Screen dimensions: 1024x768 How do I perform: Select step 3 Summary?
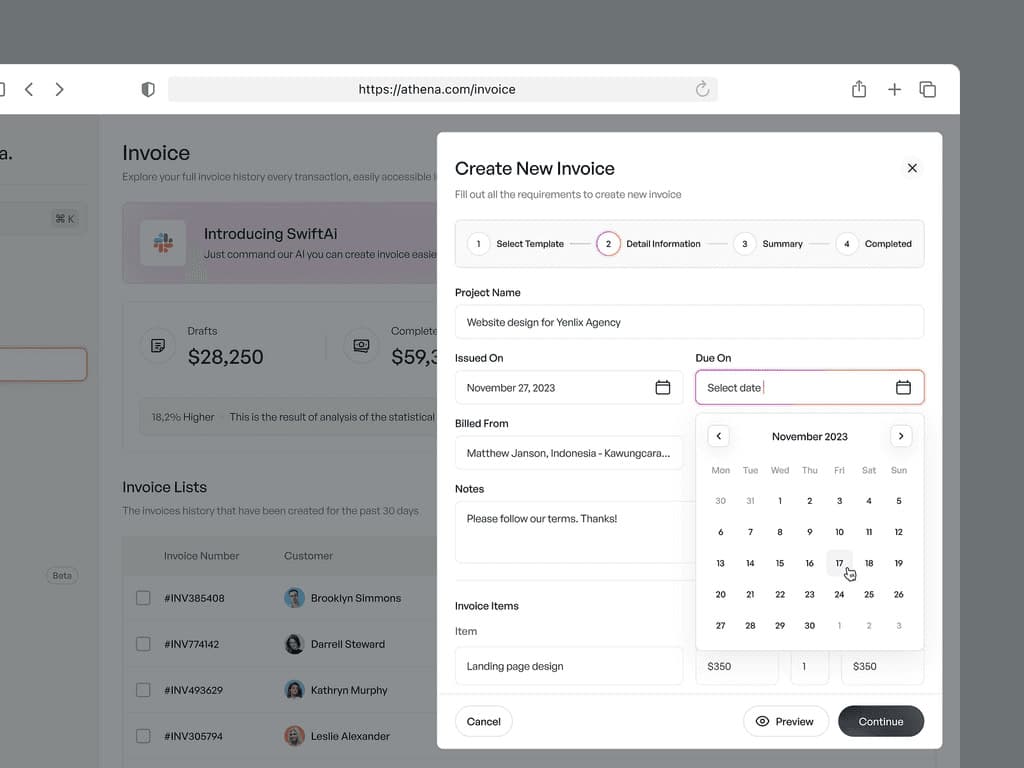(x=768, y=244)
